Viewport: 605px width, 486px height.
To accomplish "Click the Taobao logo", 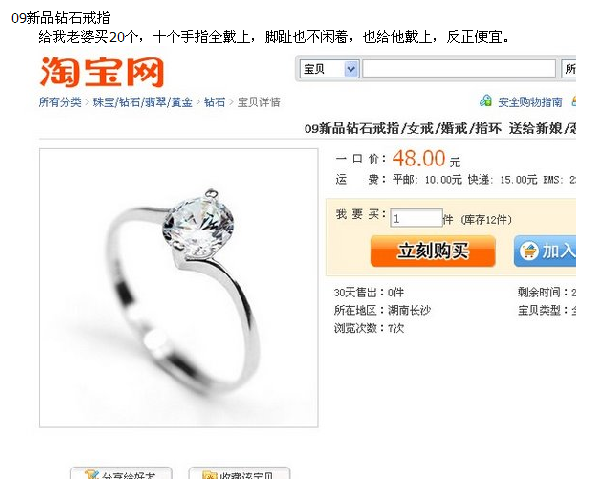I will pos(102,72).
